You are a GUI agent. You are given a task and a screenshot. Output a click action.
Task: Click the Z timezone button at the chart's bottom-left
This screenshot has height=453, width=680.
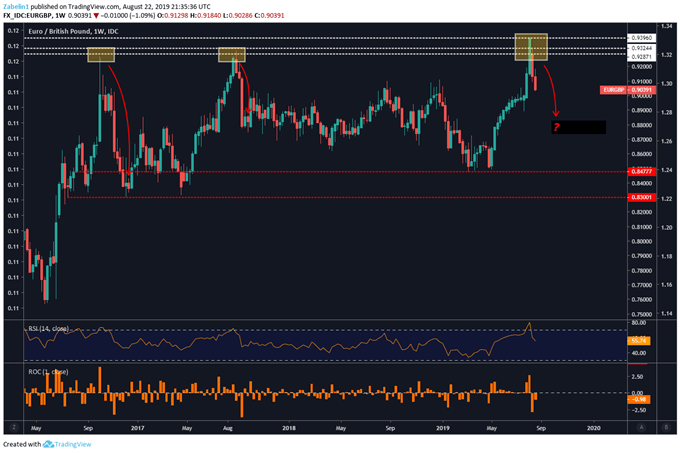click(14, 427)
